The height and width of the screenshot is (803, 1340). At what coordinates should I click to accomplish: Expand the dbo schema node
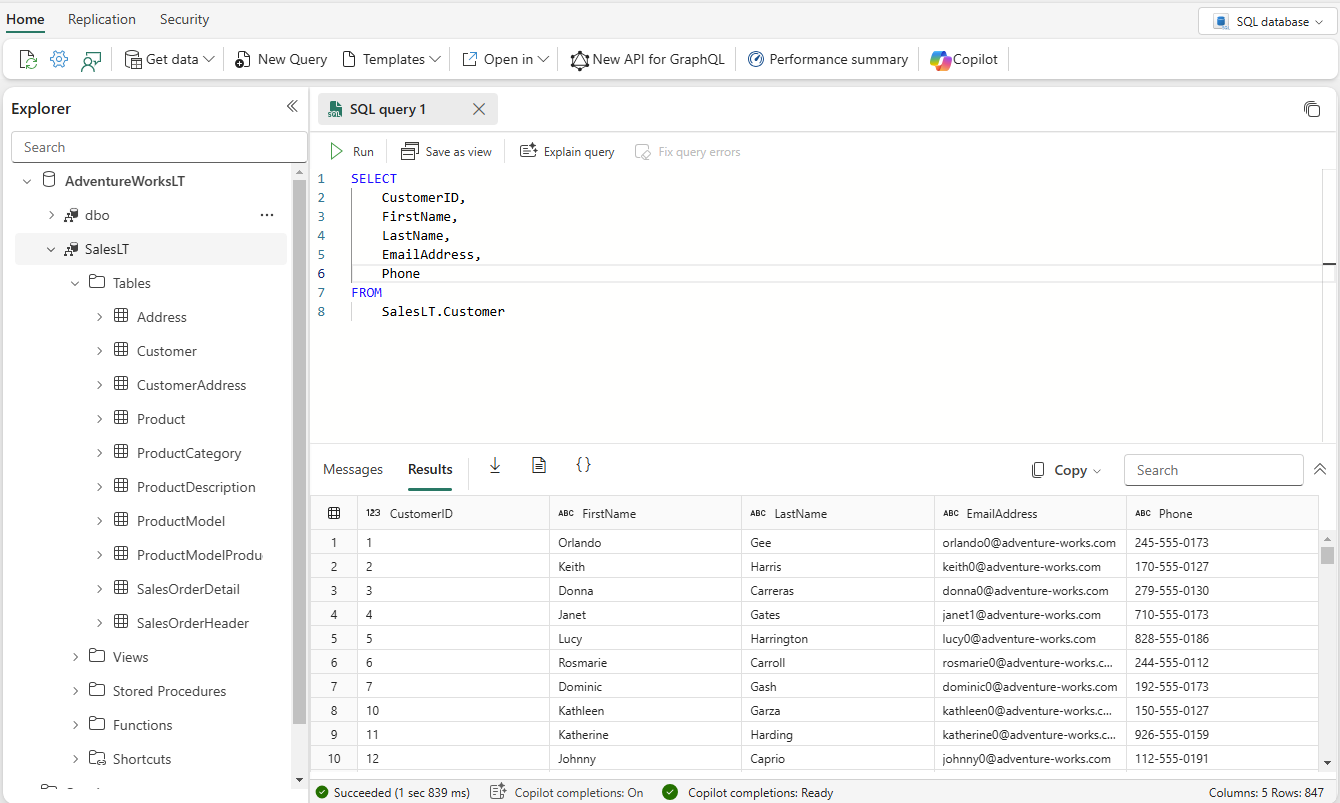51,215
